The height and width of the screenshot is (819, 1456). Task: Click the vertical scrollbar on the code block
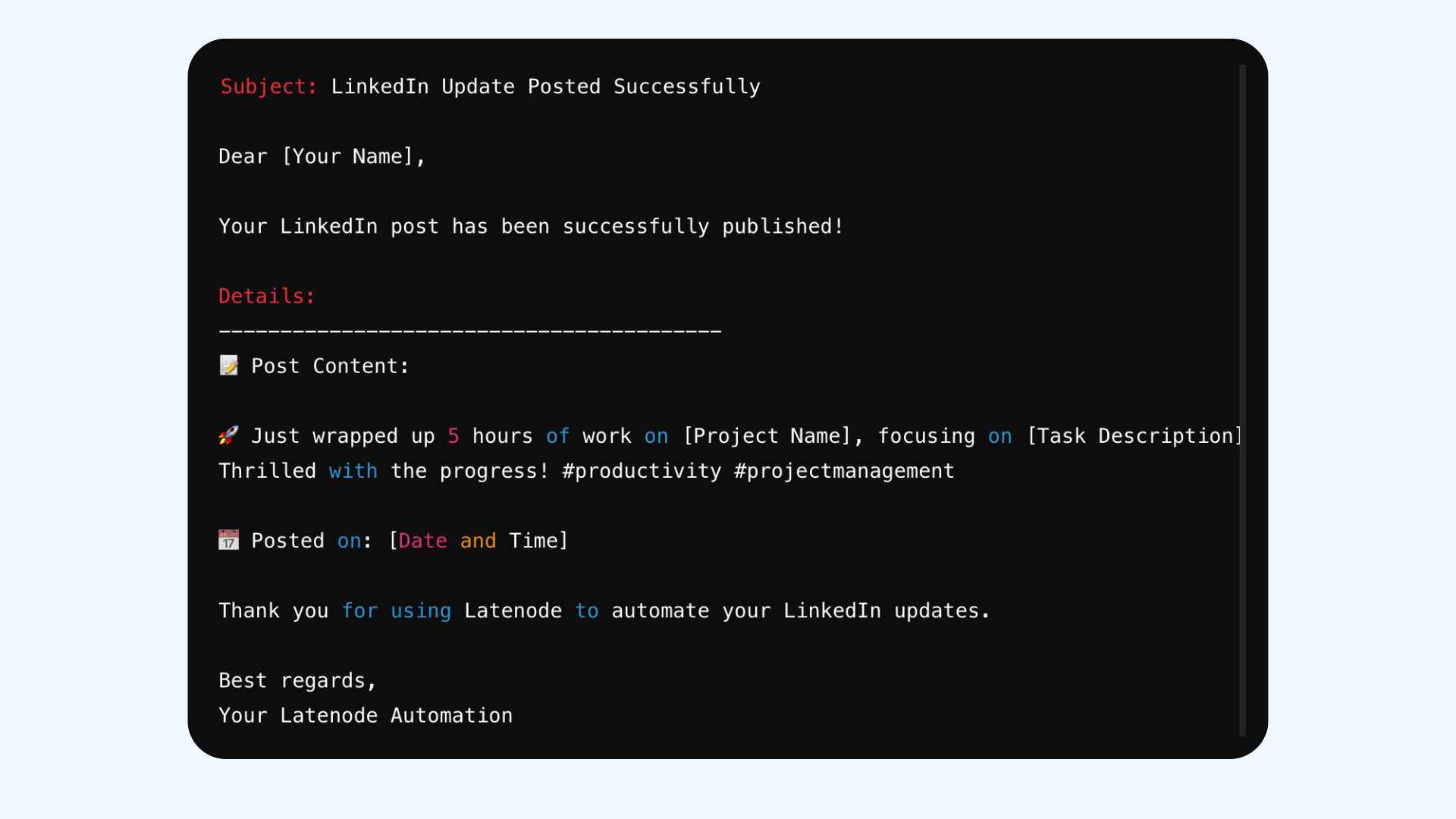tap(1242, 400)
